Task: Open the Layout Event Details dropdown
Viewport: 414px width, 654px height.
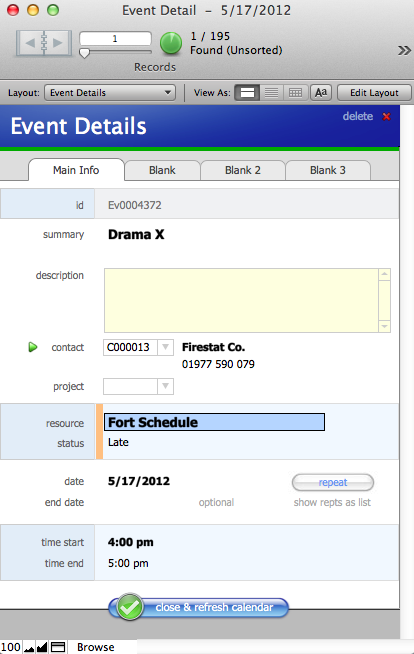Action: (x=110, y=93)
